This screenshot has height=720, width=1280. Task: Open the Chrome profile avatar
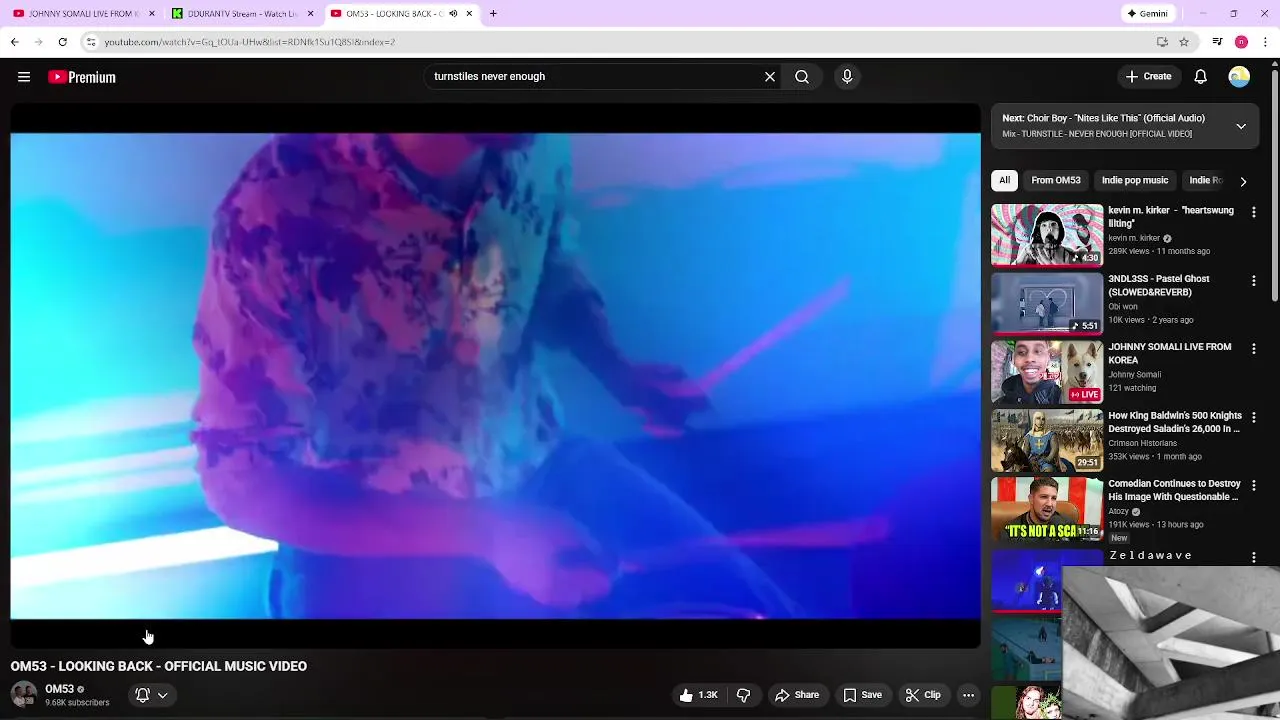[x=1241, y=42]
